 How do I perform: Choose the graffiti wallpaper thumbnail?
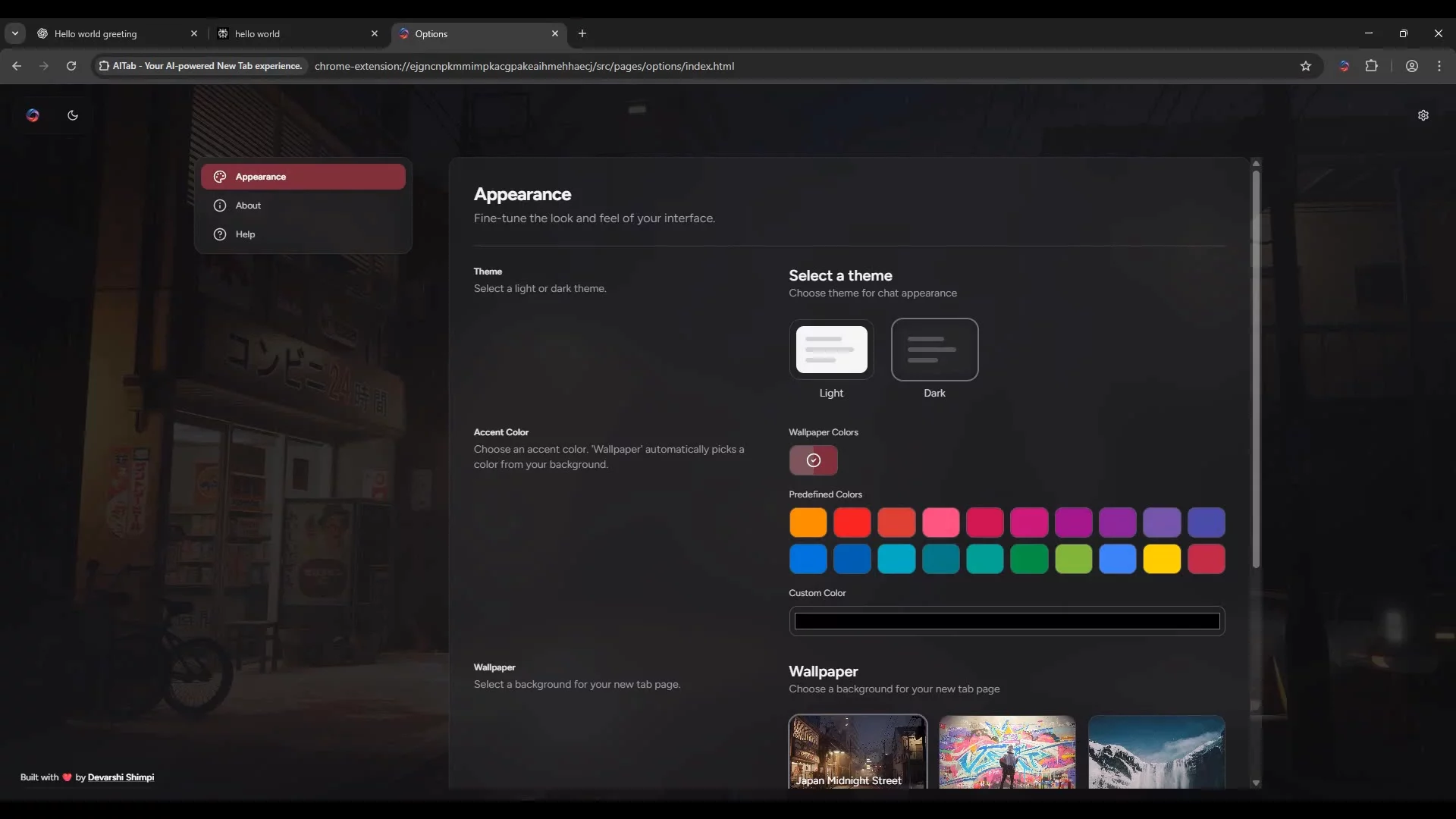pos(1007,751)
